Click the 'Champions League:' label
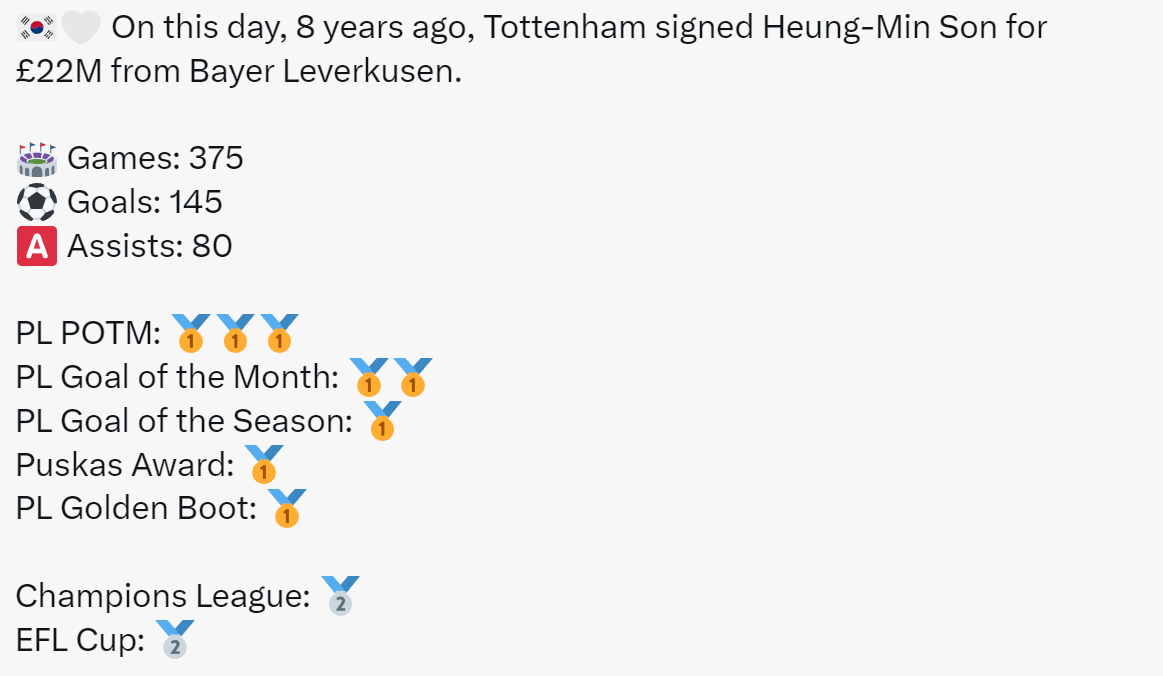 pos(163,597)
